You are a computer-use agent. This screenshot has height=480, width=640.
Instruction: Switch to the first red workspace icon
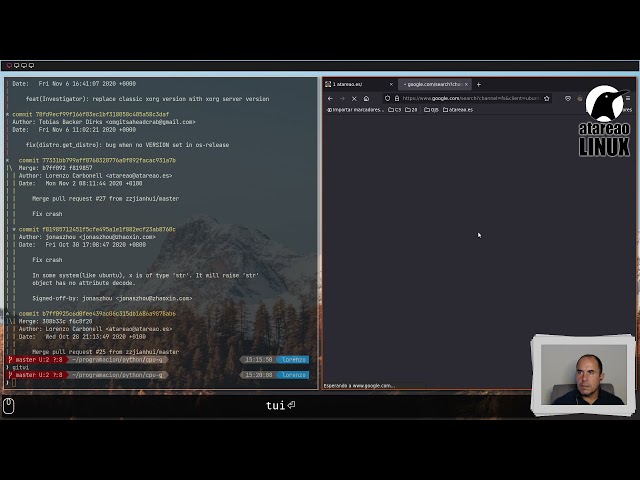(9, 65)
